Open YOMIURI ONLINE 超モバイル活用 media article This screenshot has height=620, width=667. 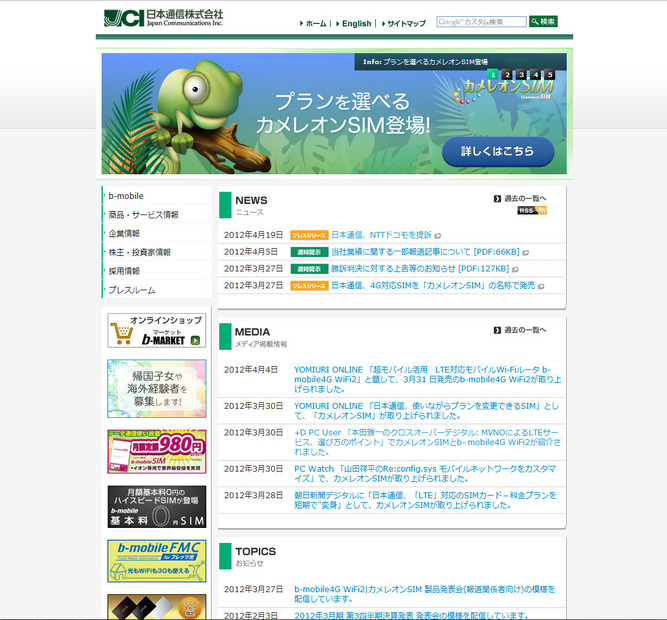[x=428, y=379]
